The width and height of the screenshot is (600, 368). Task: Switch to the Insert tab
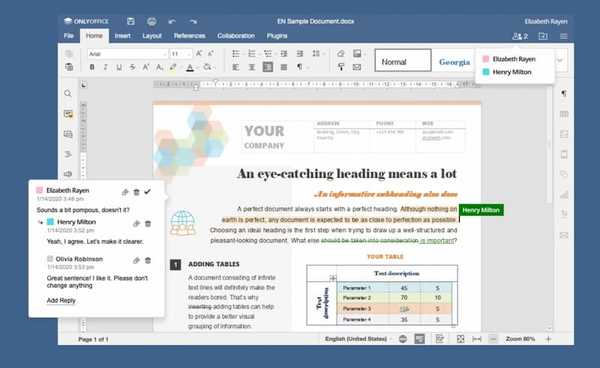click(122, 36)
